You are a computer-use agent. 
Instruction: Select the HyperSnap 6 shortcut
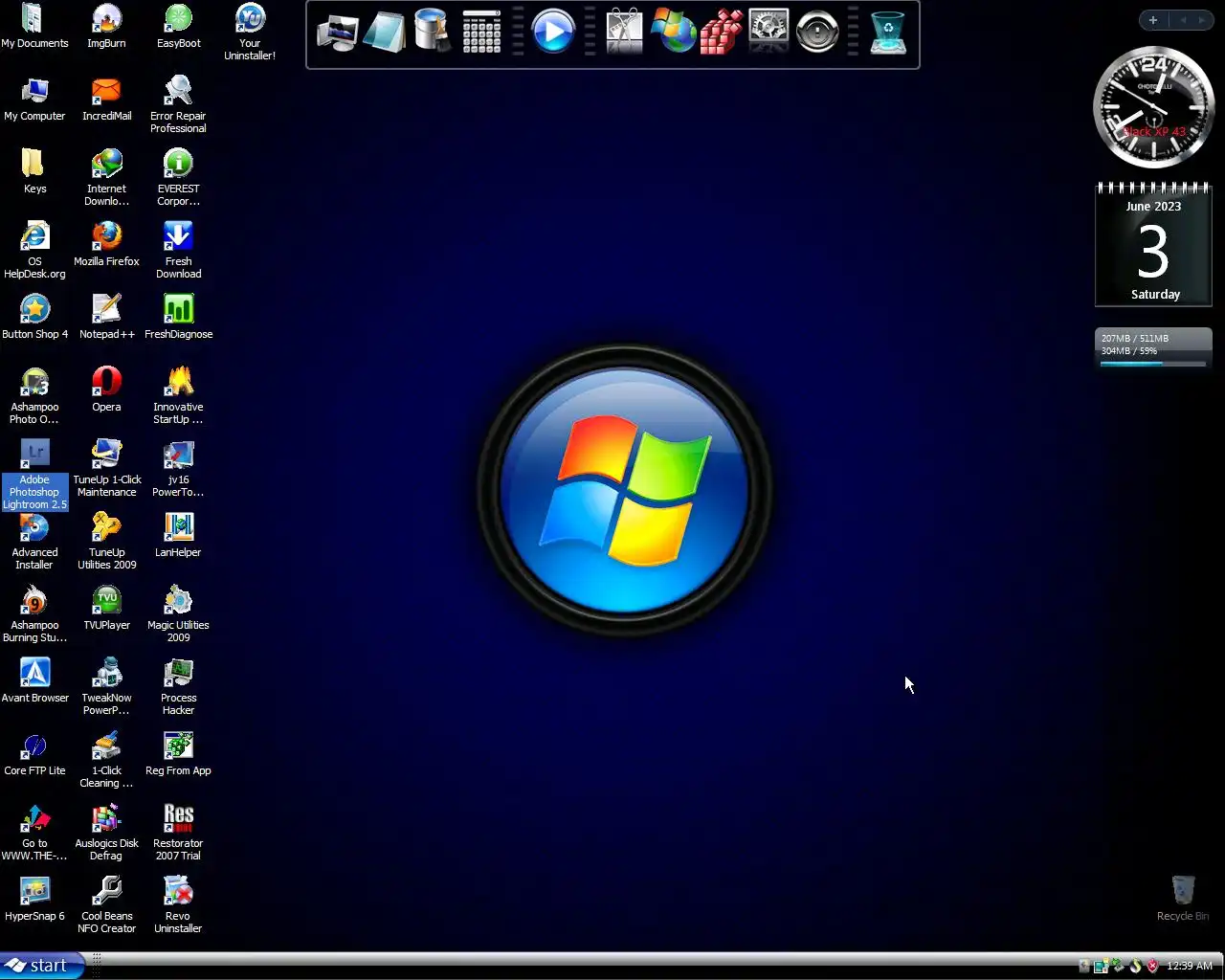(x=34, y=900)
